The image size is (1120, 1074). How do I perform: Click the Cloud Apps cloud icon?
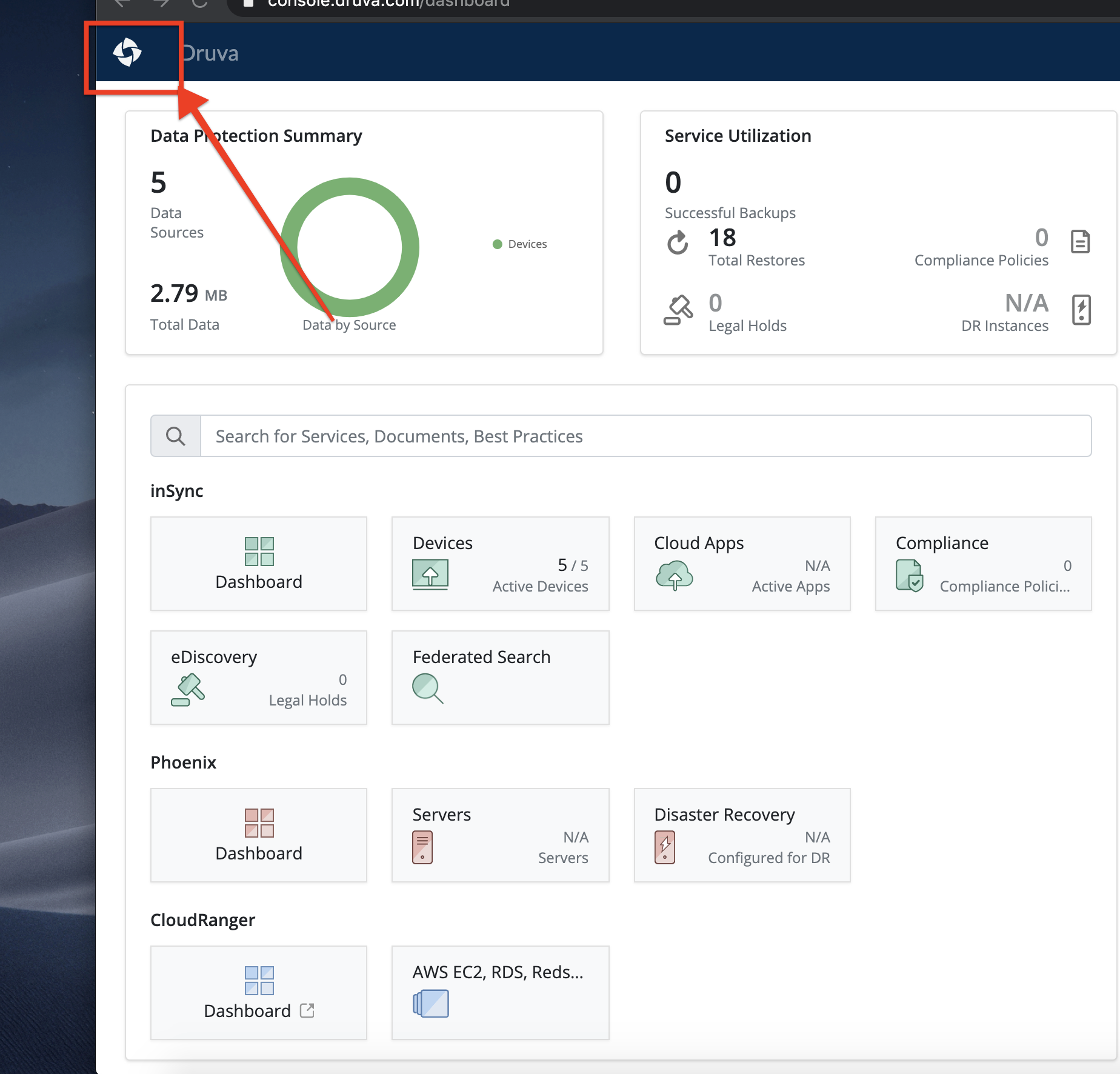pos(675,575)
